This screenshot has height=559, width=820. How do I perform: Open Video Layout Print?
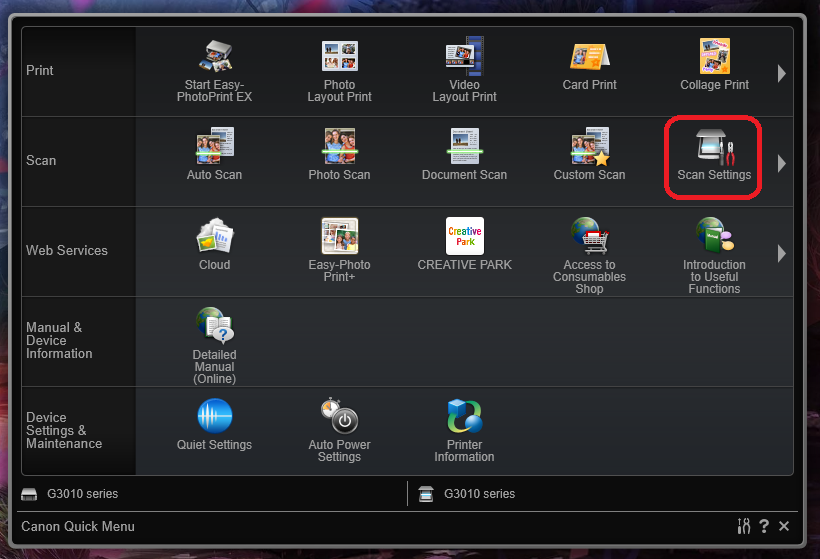(464, 58)
